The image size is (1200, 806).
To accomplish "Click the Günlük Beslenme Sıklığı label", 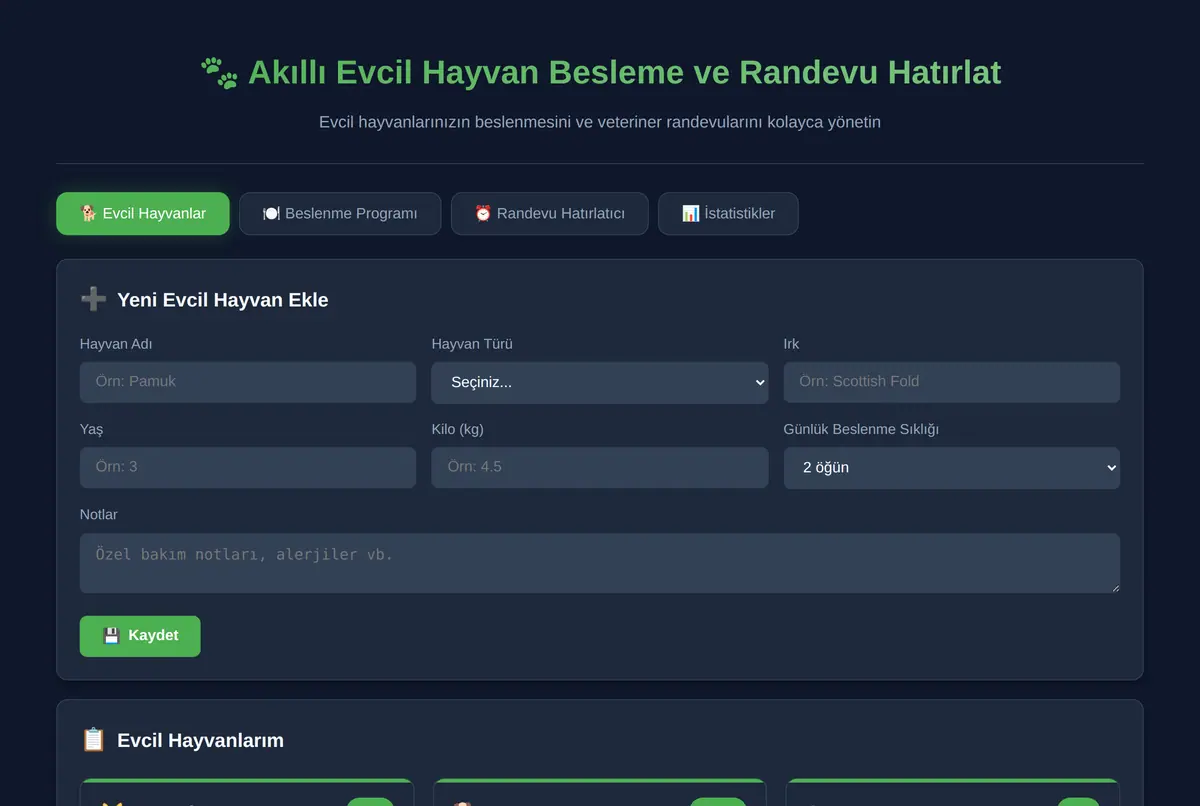I will (861, 429).
